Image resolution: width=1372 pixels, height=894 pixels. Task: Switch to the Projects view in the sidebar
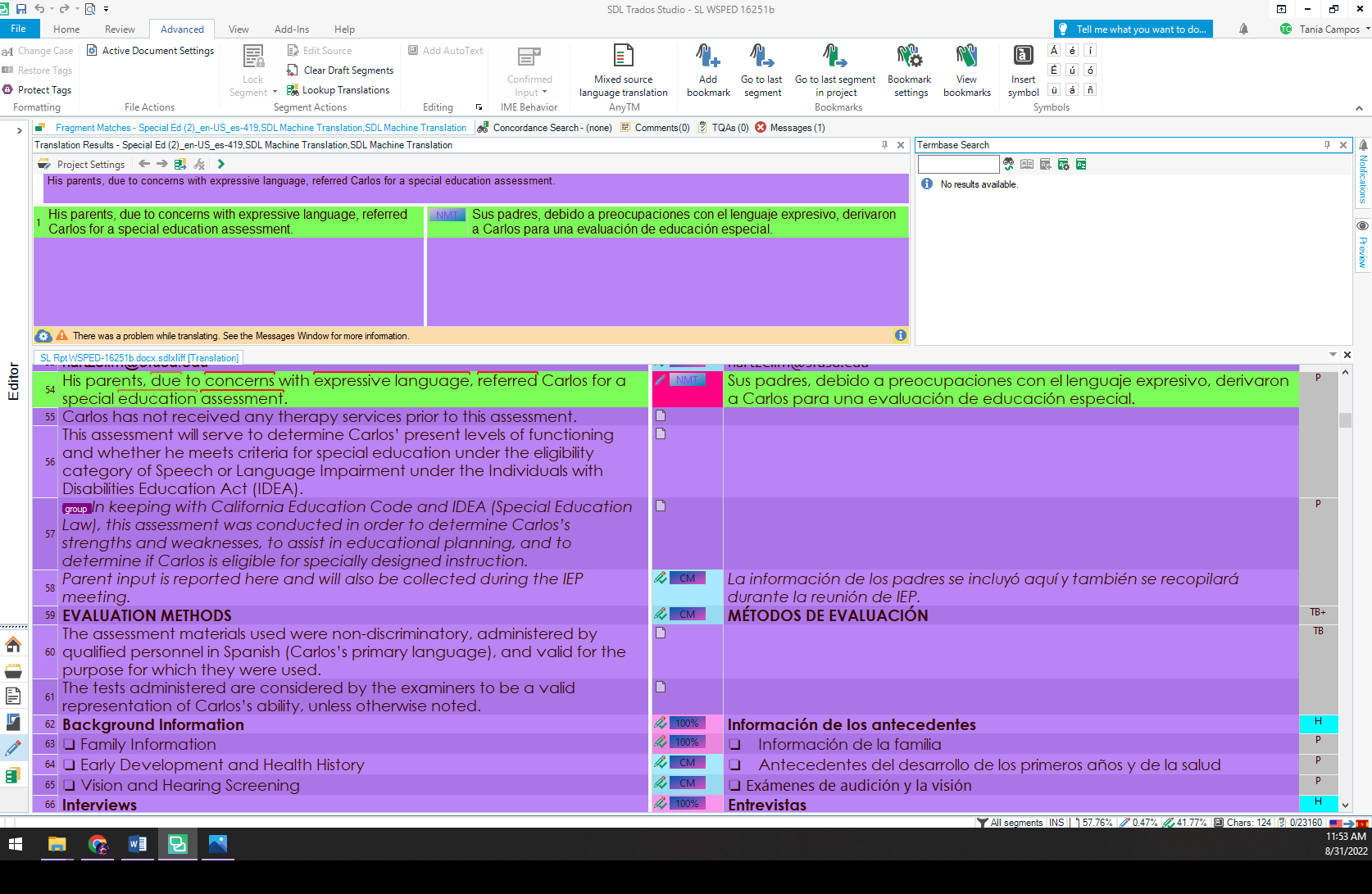(x=14, y=670)
